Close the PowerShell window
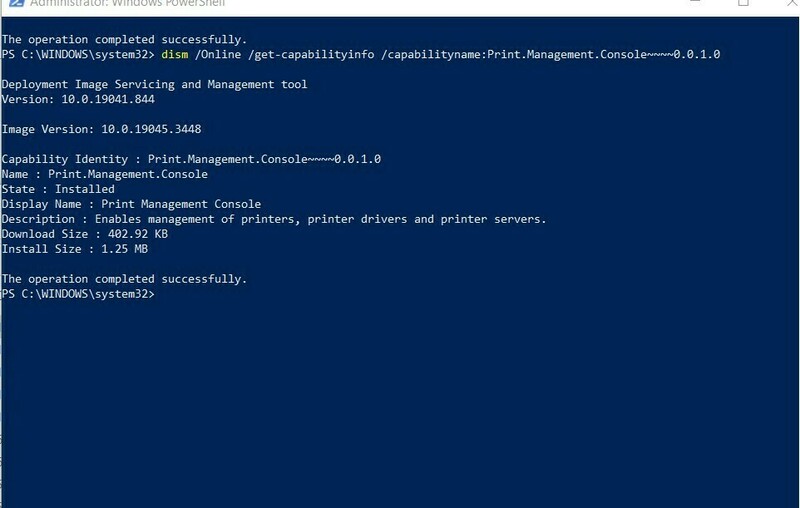 792,3
